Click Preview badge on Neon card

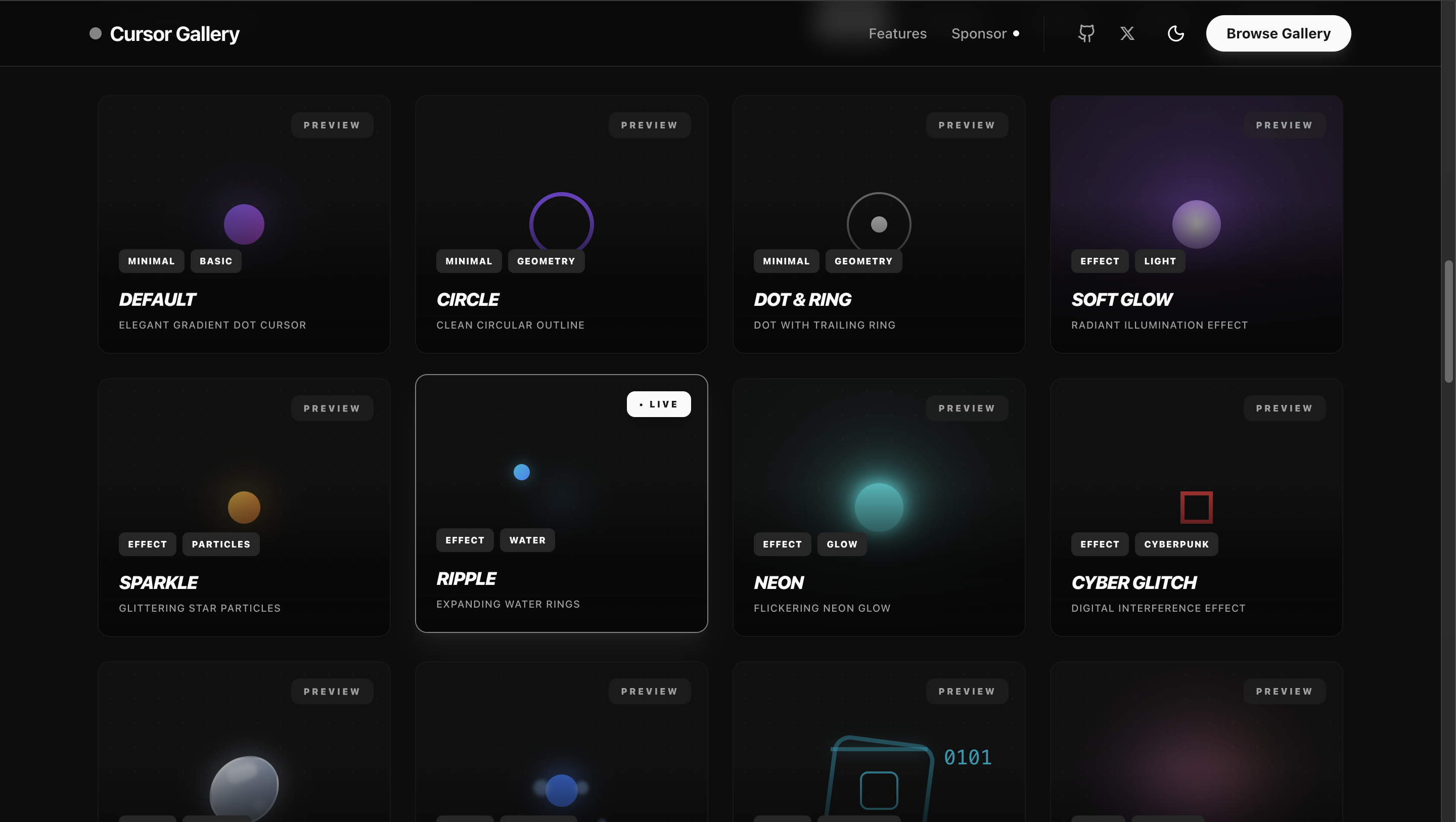[967, 408]
